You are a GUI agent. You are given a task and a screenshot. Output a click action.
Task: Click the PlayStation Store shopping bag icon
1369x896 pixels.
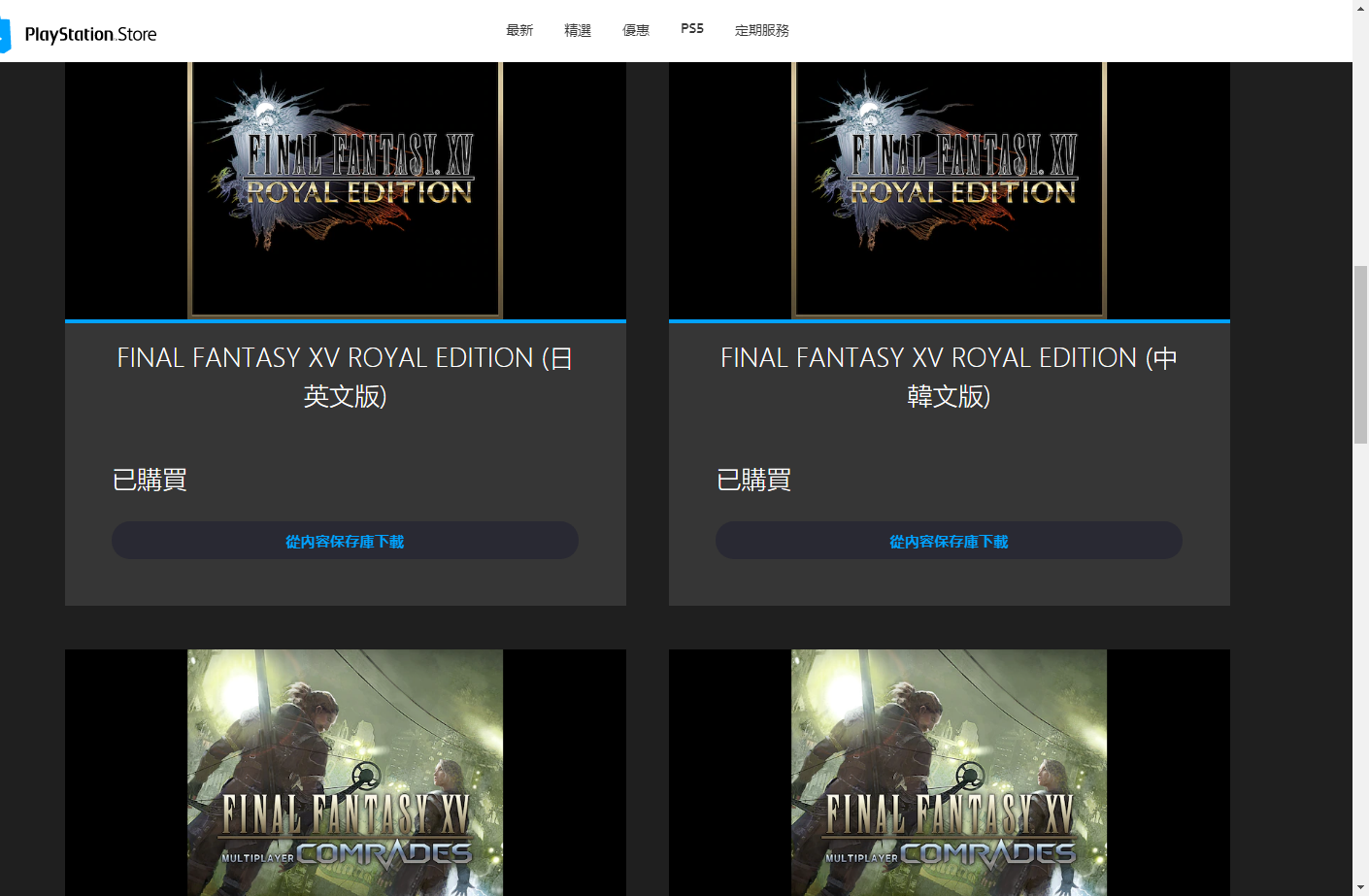click(5, 35)
